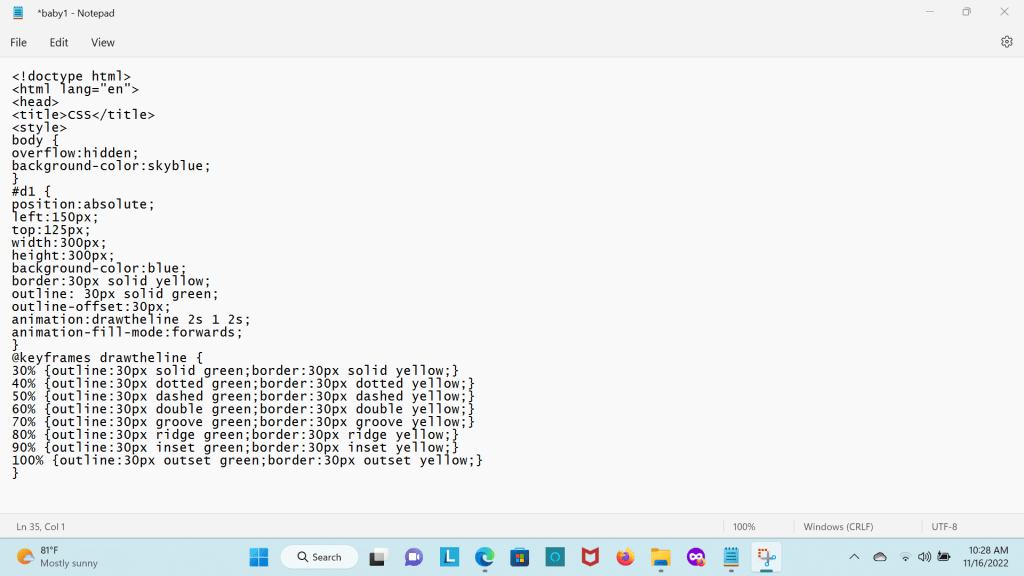Launch Firefox from the taskbar
The width and height of the screenshot is (1024, 576).
(625, 557)
